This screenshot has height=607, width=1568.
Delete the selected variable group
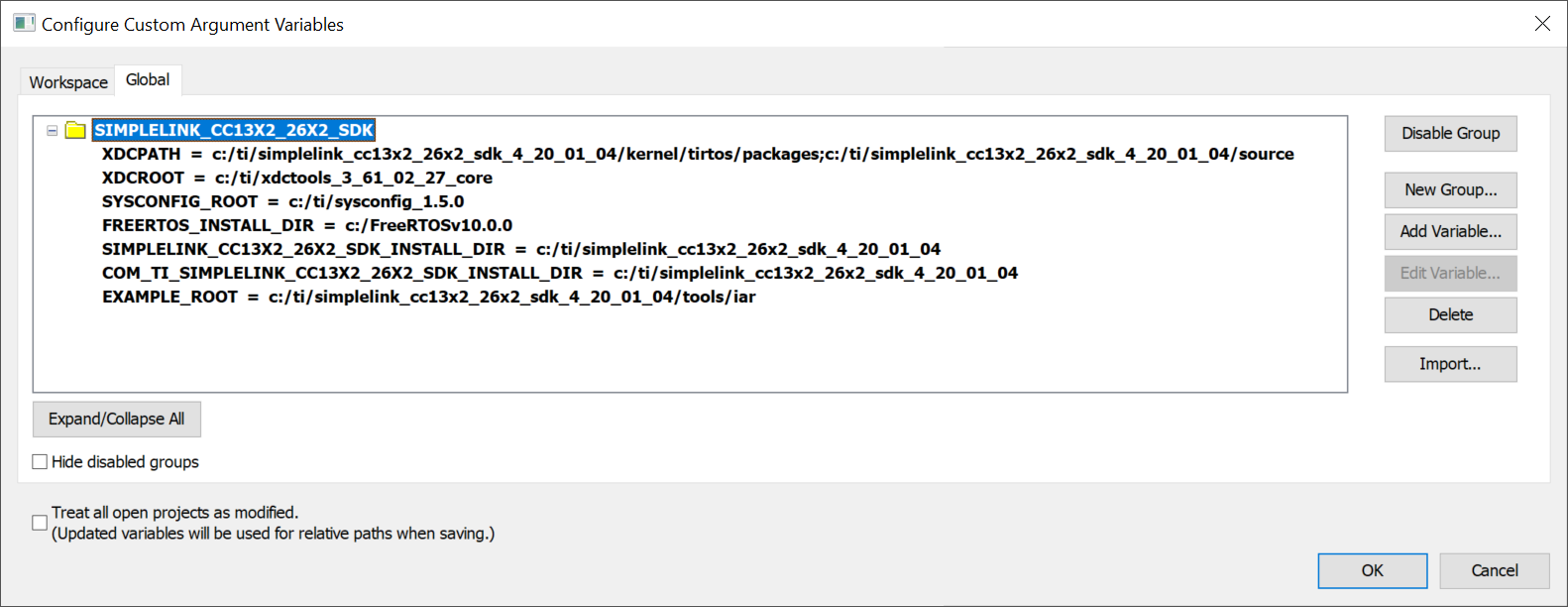1450,314
